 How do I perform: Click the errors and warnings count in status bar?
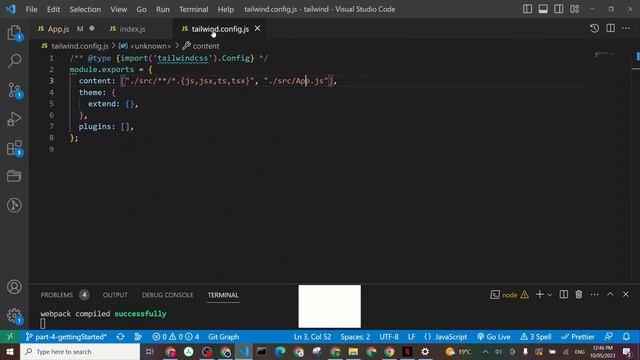pos(176,337)
